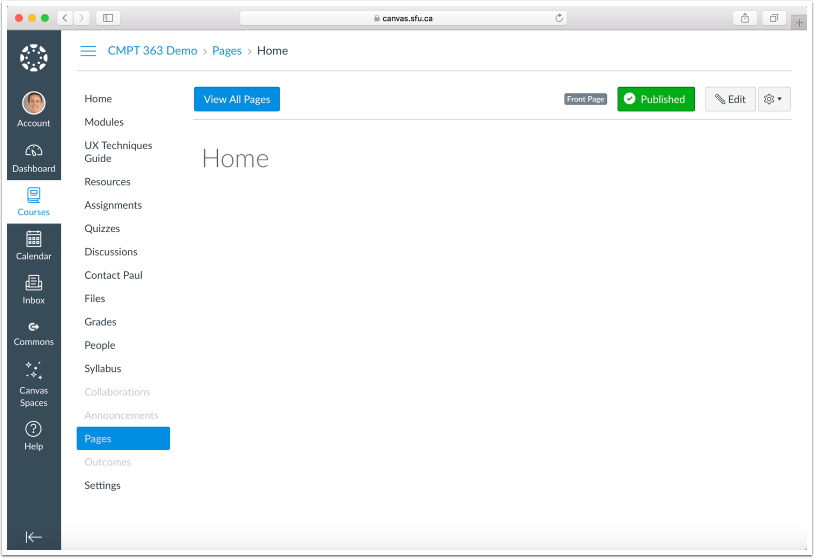Click Home breadcrumb text
The image size is (814, 558).
(273, 51)
